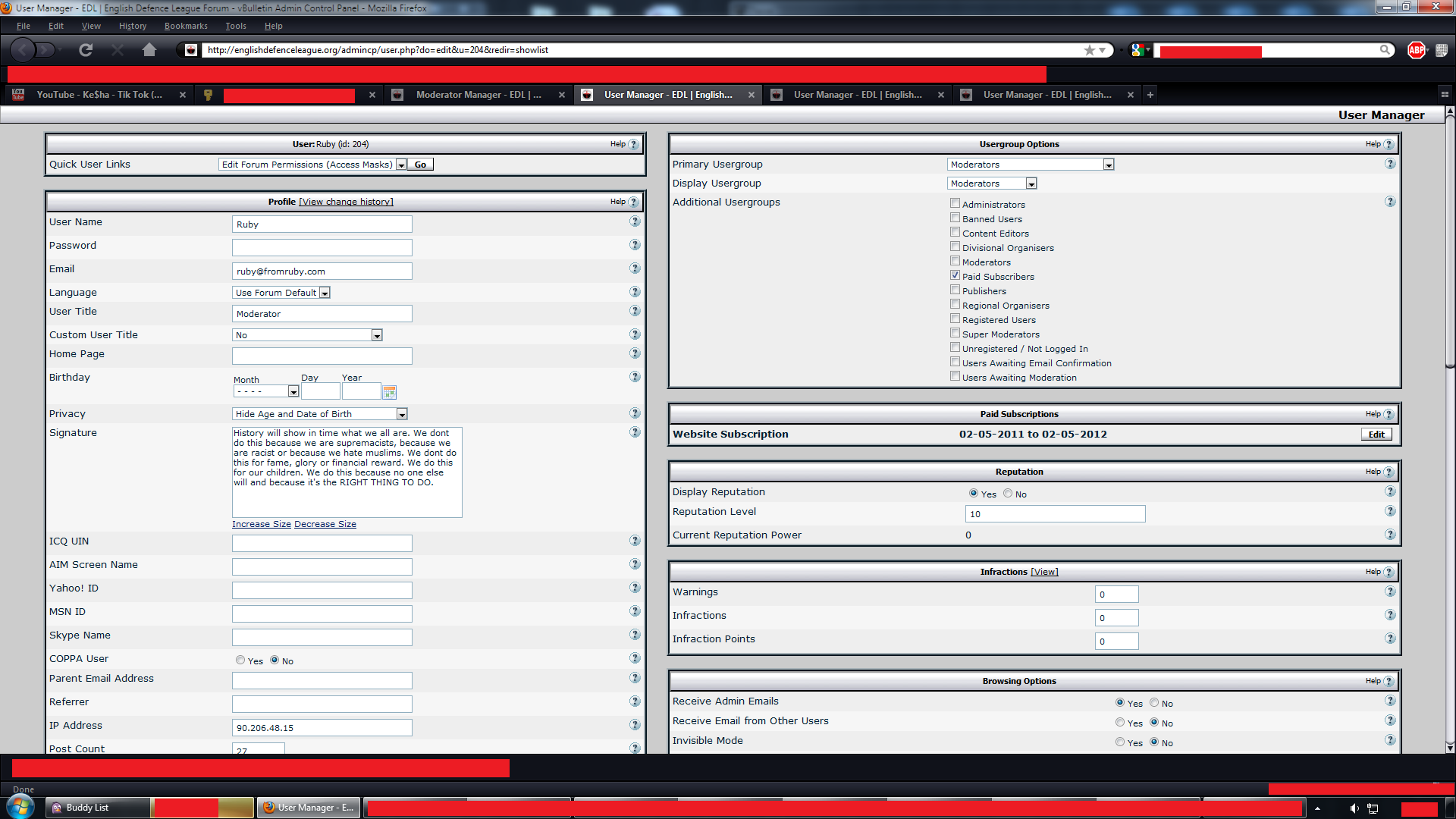Click the Firefox reload page icon
Image resolution: width=1456 pixels, height=819 pixels.
tap(86, 50)
